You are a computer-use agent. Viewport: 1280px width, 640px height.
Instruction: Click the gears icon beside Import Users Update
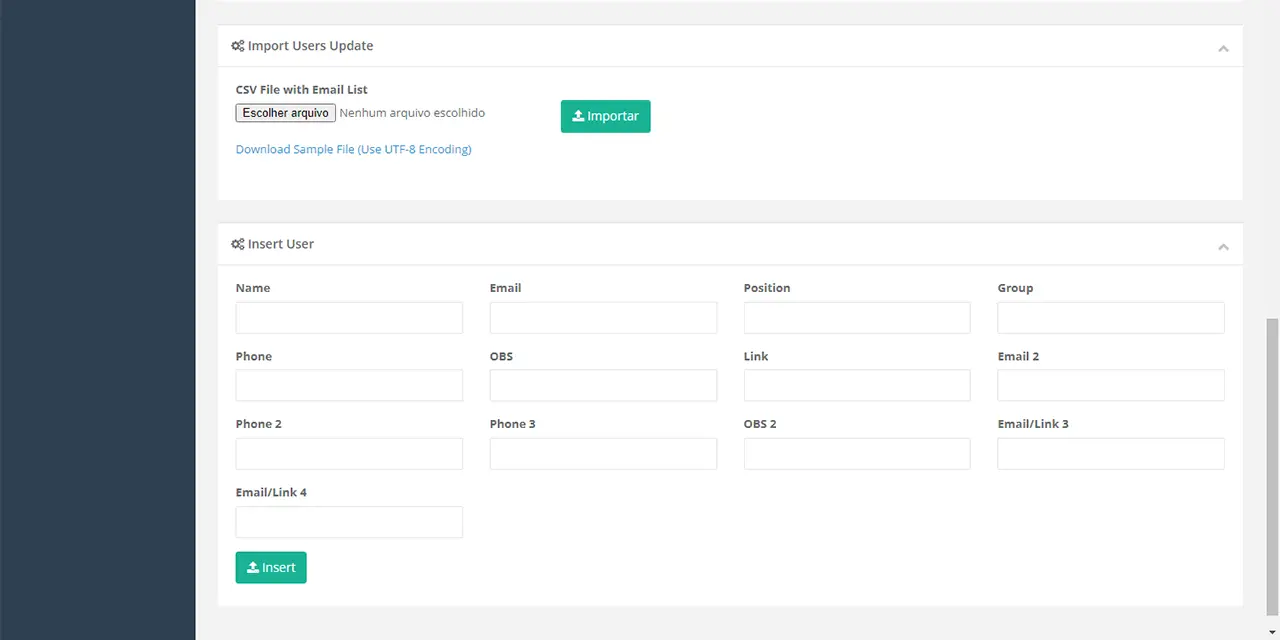click(x=238, y=46)
